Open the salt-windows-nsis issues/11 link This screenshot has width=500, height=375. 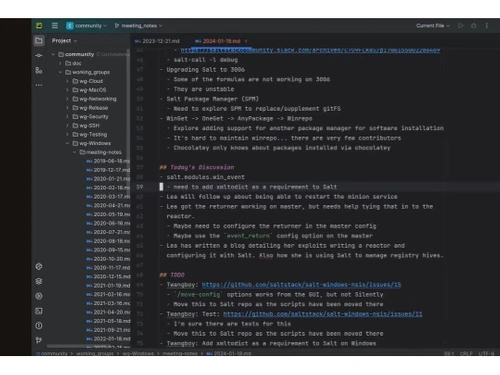[x=323, y=314]
